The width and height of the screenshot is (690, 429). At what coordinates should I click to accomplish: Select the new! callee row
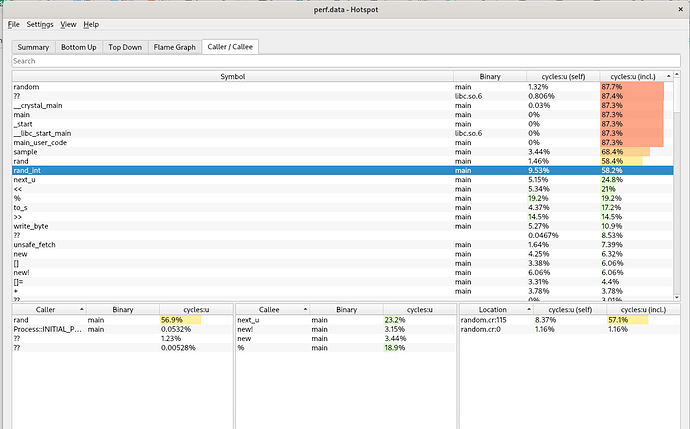[x=346, y=329]
